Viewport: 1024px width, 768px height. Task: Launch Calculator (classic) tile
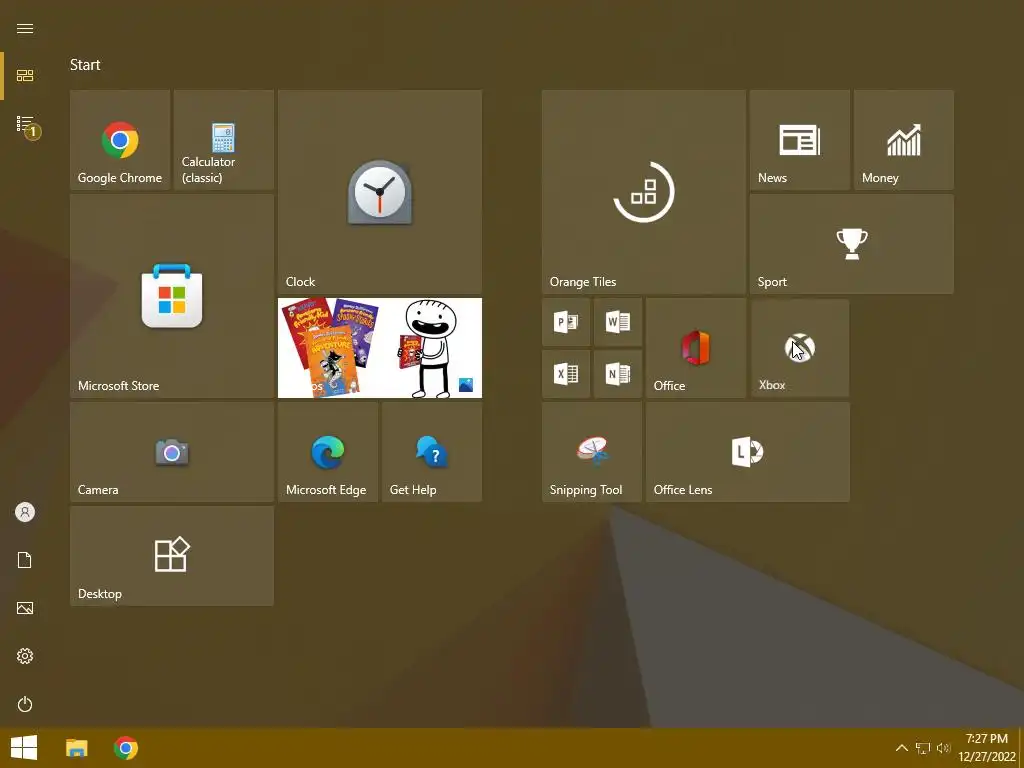[x=223, y=140]
